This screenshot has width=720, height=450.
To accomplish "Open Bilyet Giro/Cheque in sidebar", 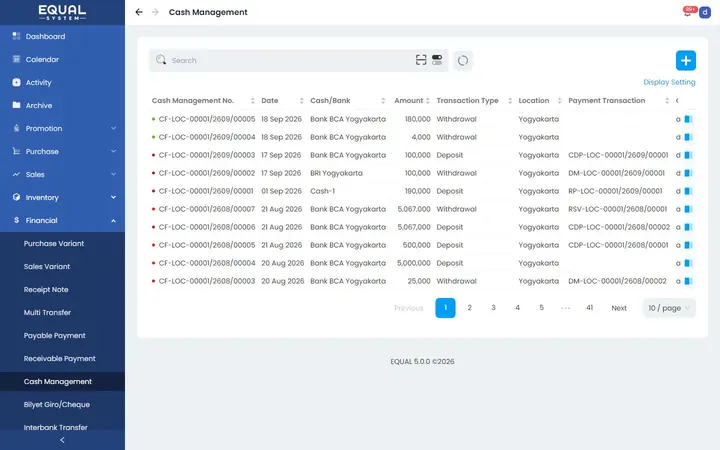I will click(x=56, y=404).
